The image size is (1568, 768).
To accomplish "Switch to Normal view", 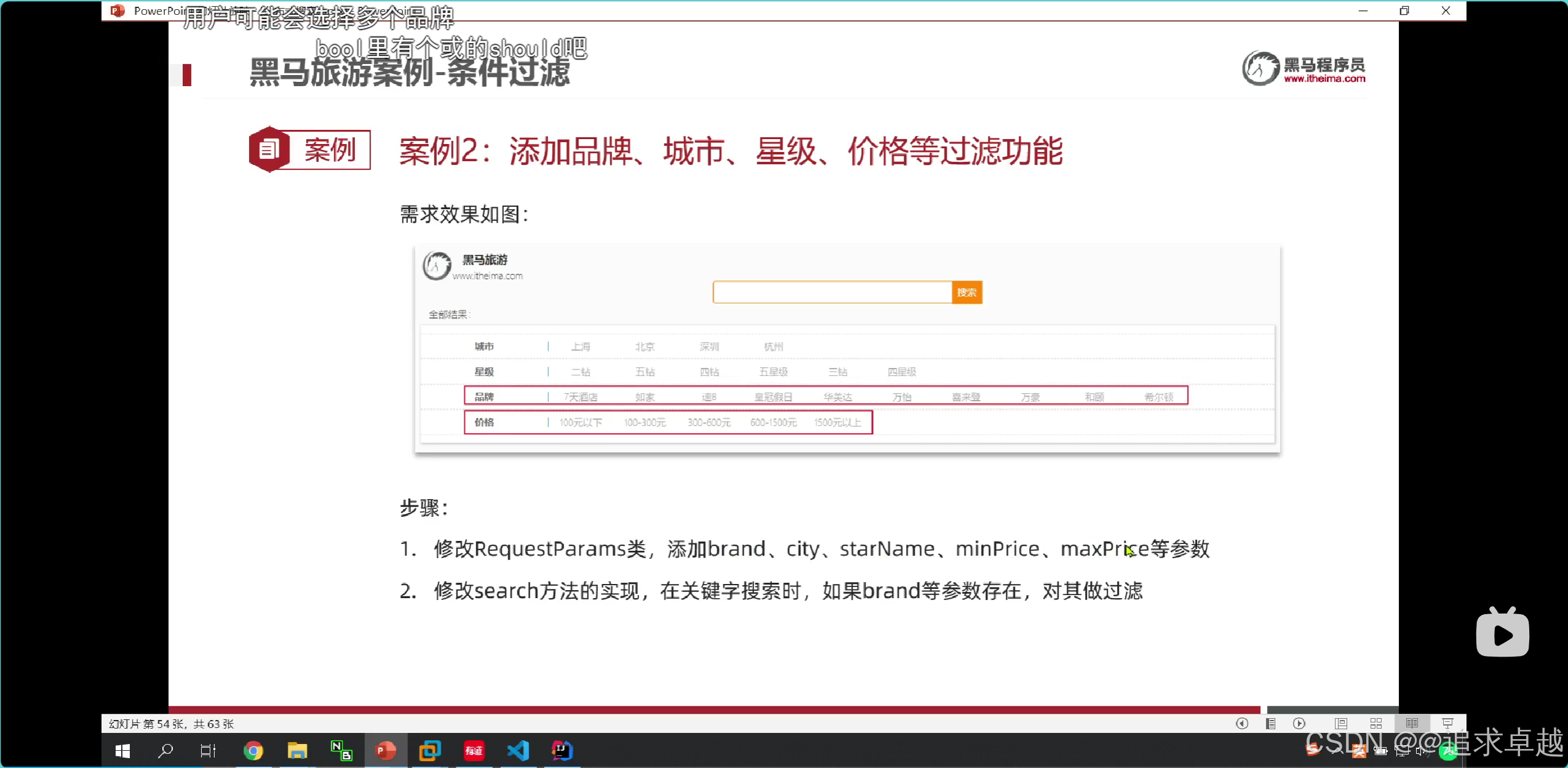I will point(1341,724).
